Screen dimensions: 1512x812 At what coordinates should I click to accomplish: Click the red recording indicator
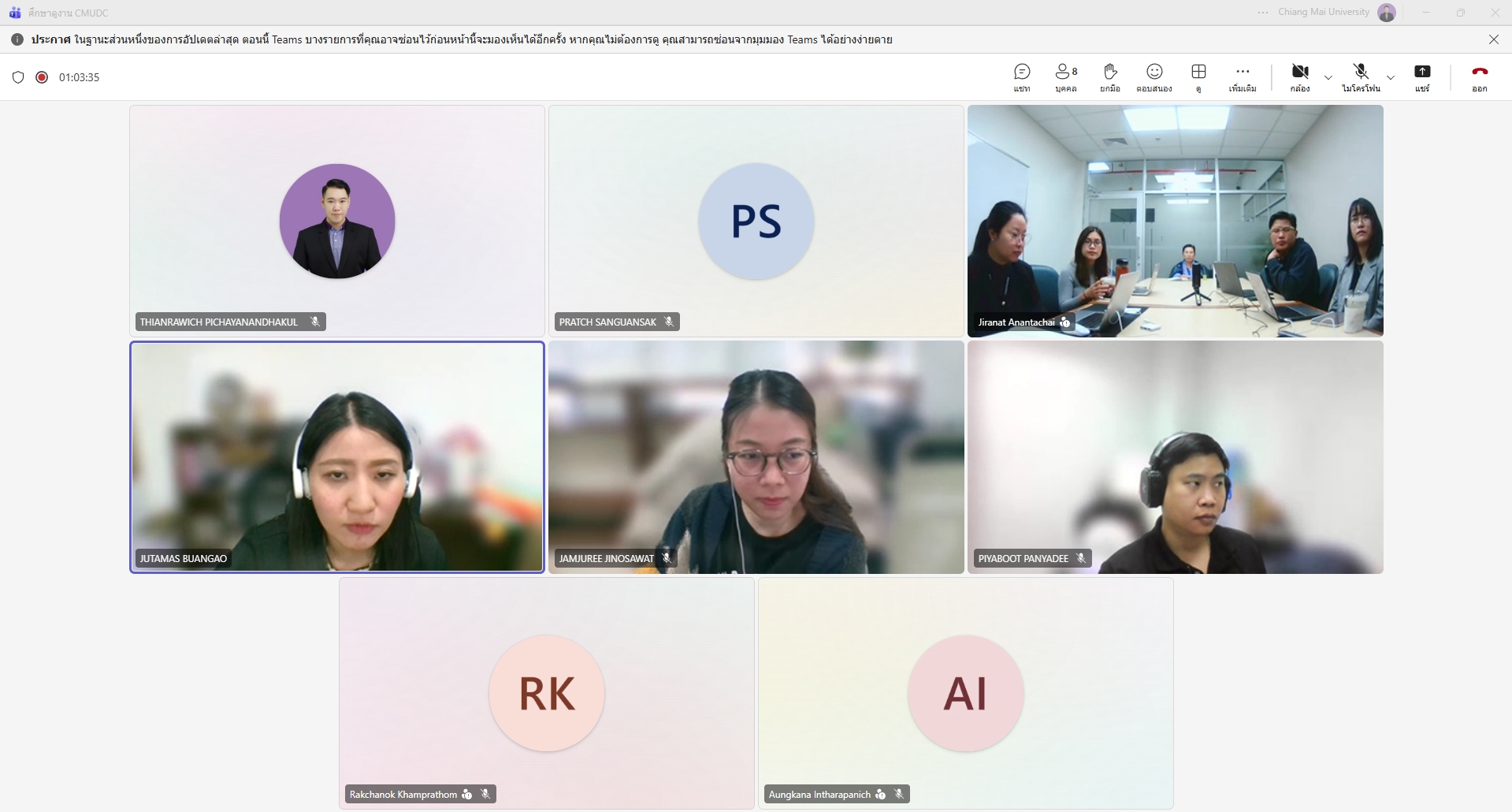[42, 77]
